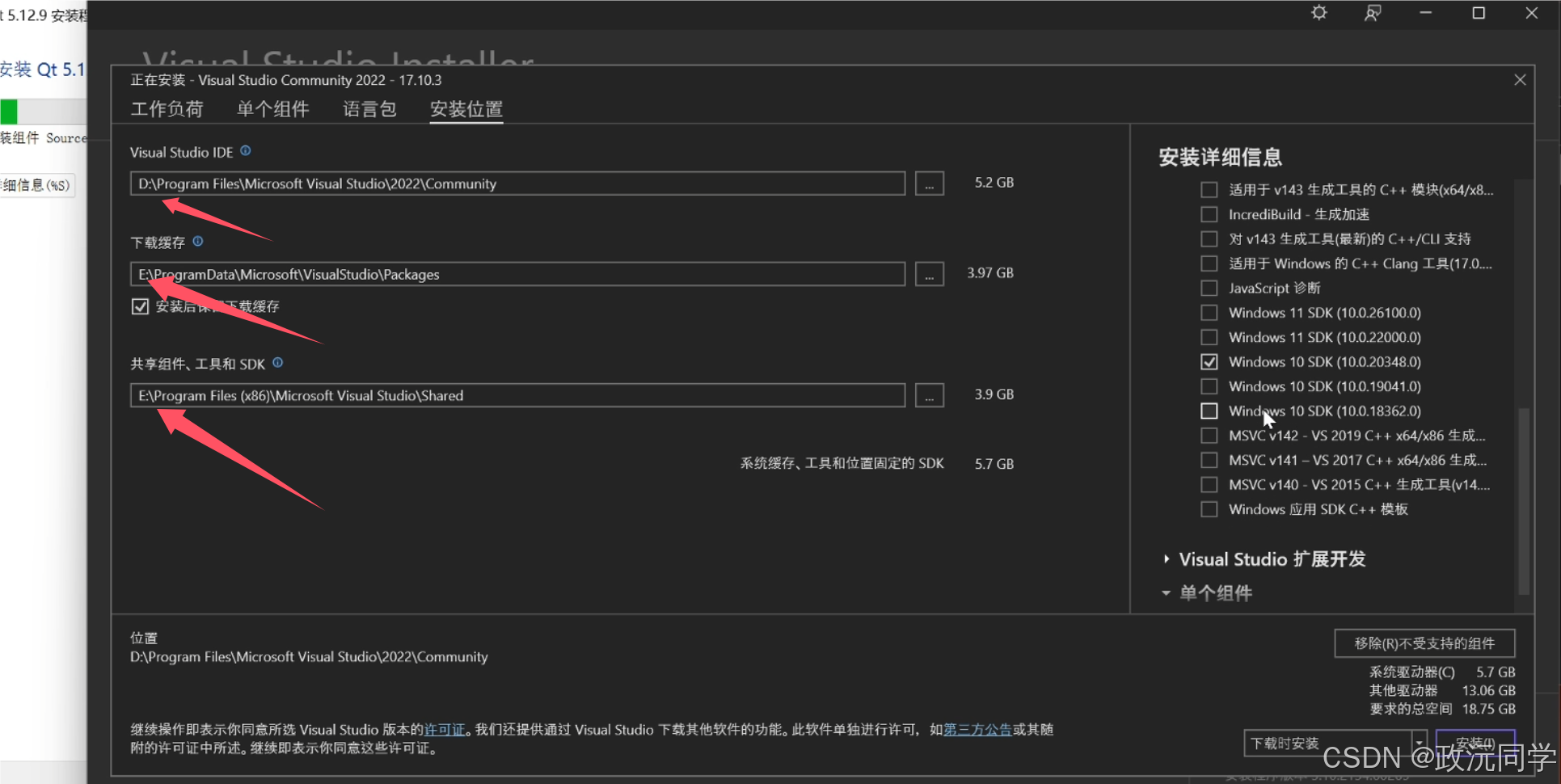Check MSVC v141 - VS 2017 build tools
Image resolution: width=1561 pixels, height=784 pixels.
pyautogui.click(x=1209, y=460)
